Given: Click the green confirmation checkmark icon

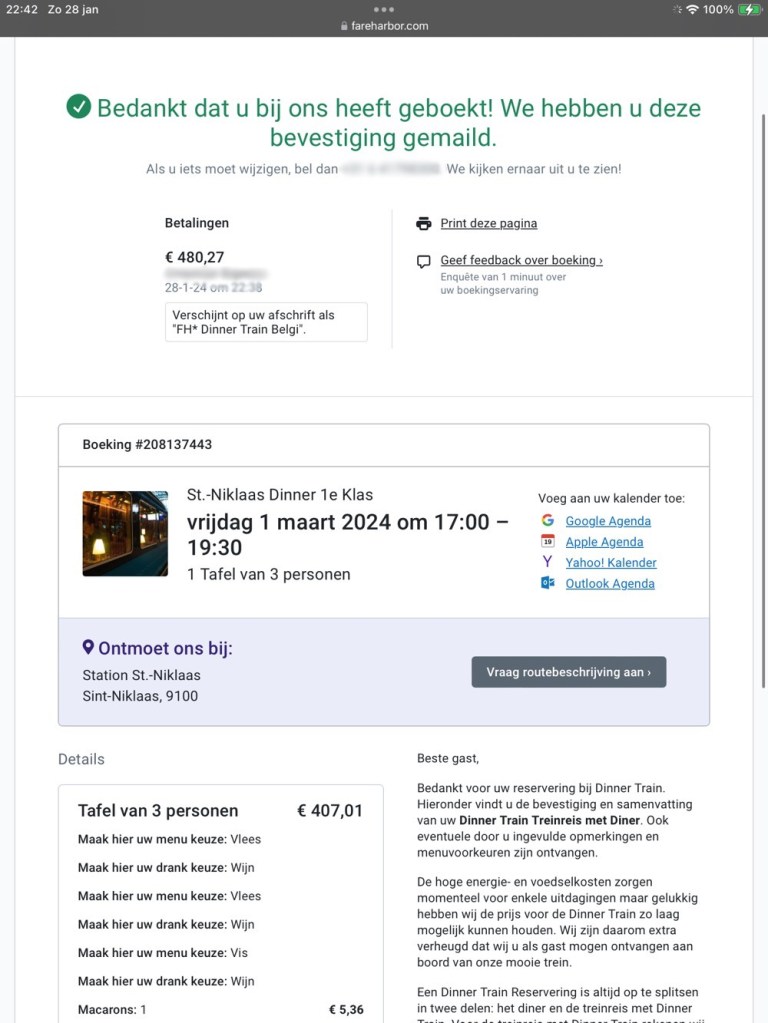Looking at the screenshot, I should (x=78, y=107).
